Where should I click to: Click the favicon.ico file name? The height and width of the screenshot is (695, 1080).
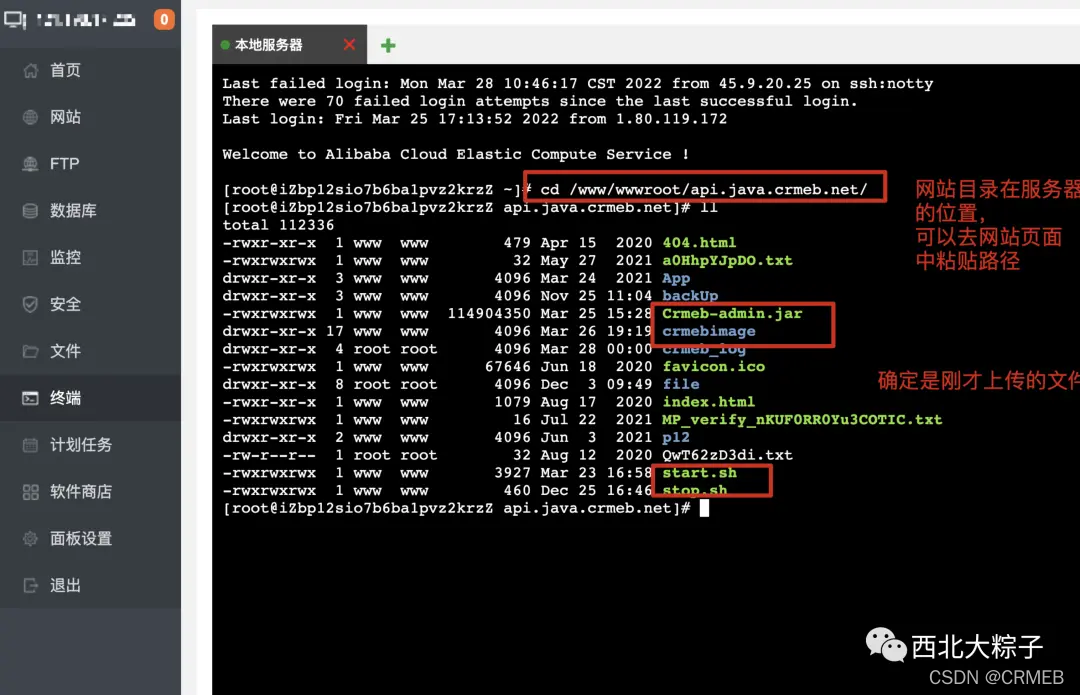coord(714,367)
